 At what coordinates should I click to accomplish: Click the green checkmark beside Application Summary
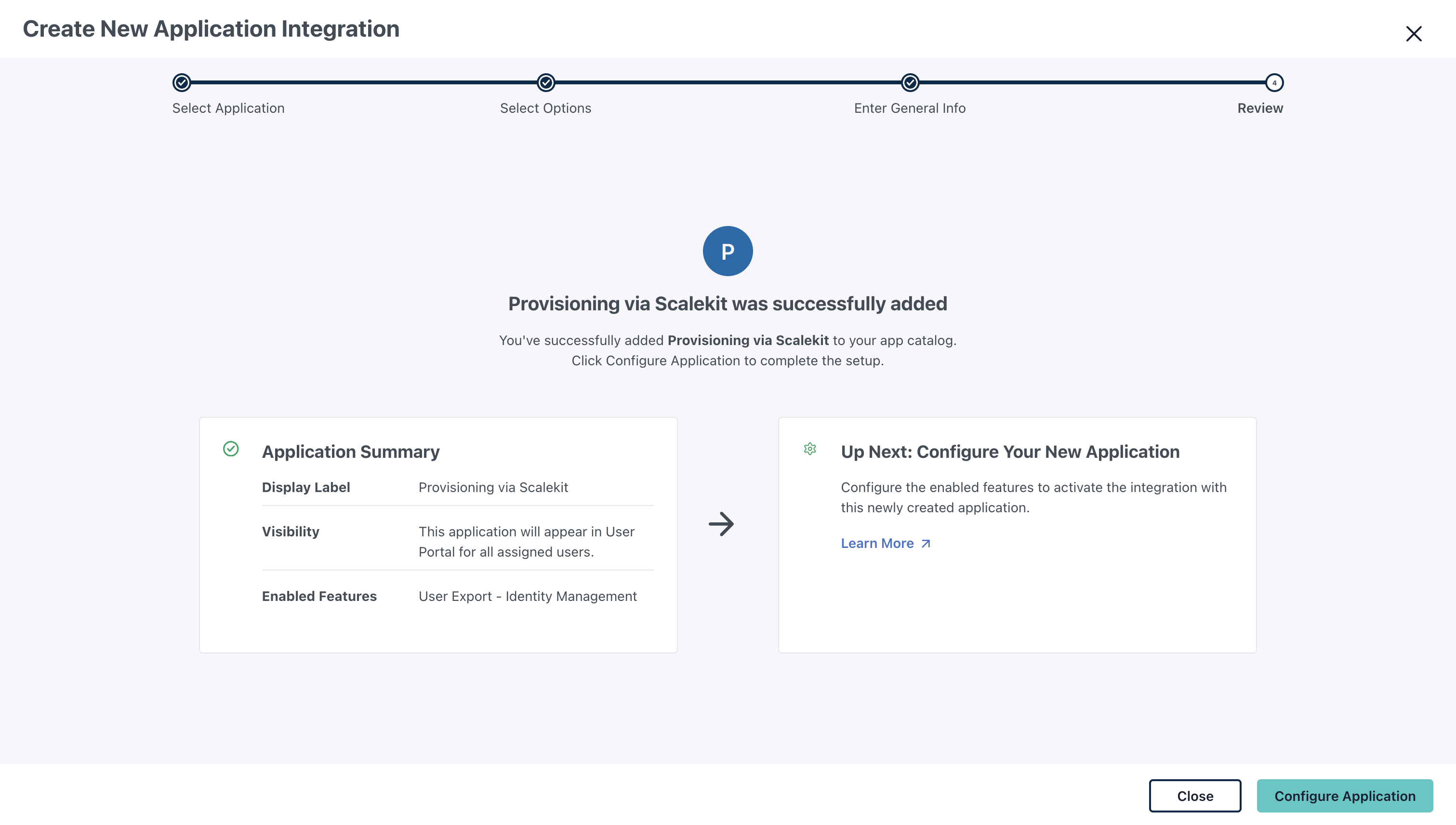[x=231, y=449]
